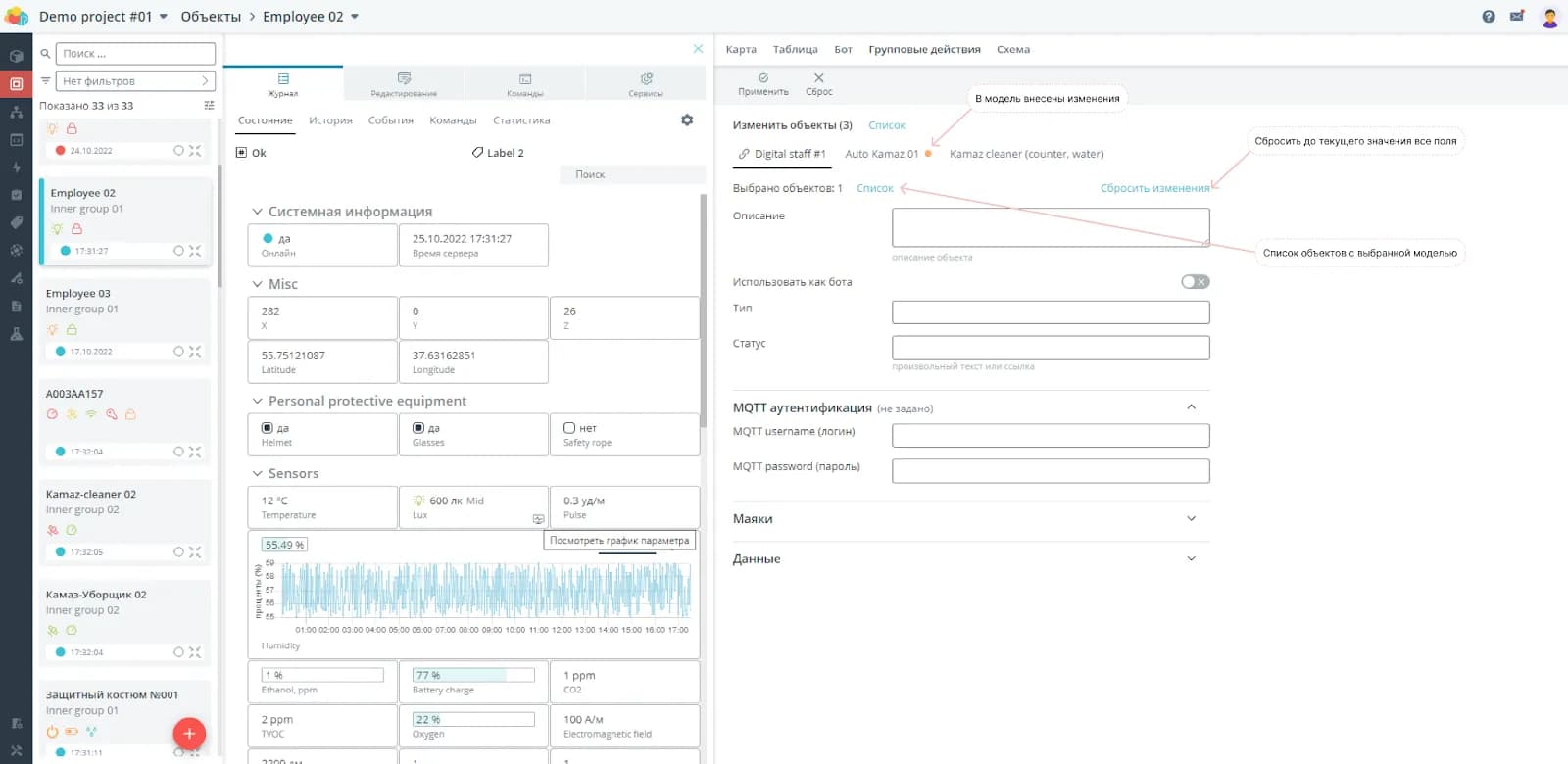The width and height of the screenshot is (1568, 764).
Task: Expand the Маяки section
Action: pyautogui.click(x=1191, y=519)
